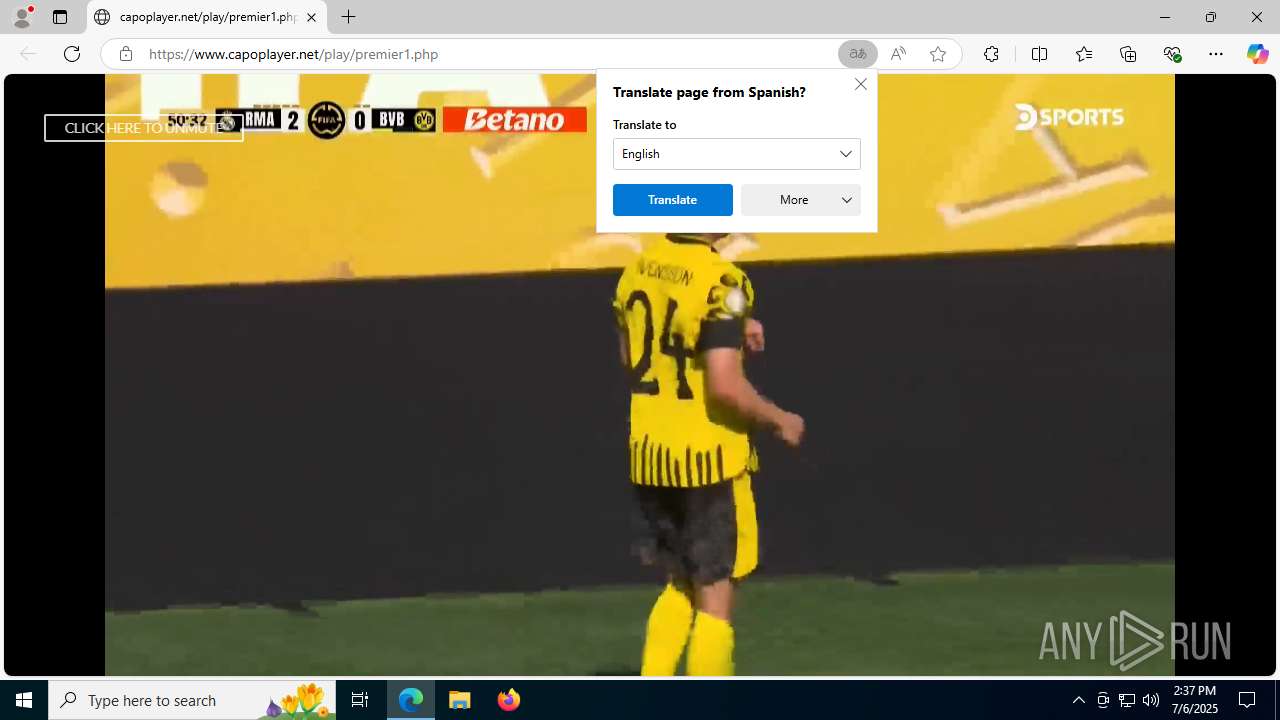Open File Explorer from taskbar
The width and height of the screenshot is (1280, 720).
click(460, 700)
